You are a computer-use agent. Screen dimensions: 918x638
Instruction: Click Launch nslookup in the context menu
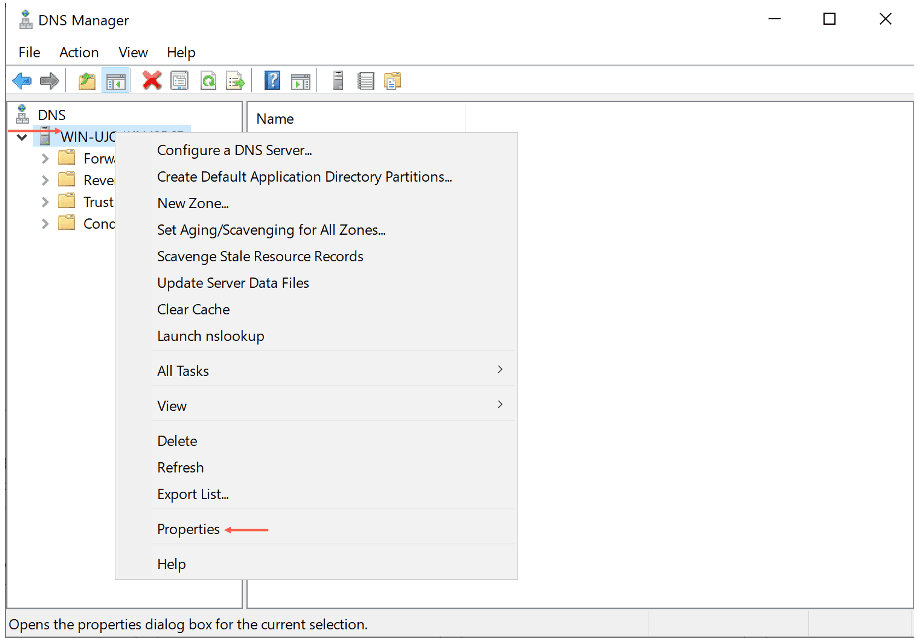point(210,336)
